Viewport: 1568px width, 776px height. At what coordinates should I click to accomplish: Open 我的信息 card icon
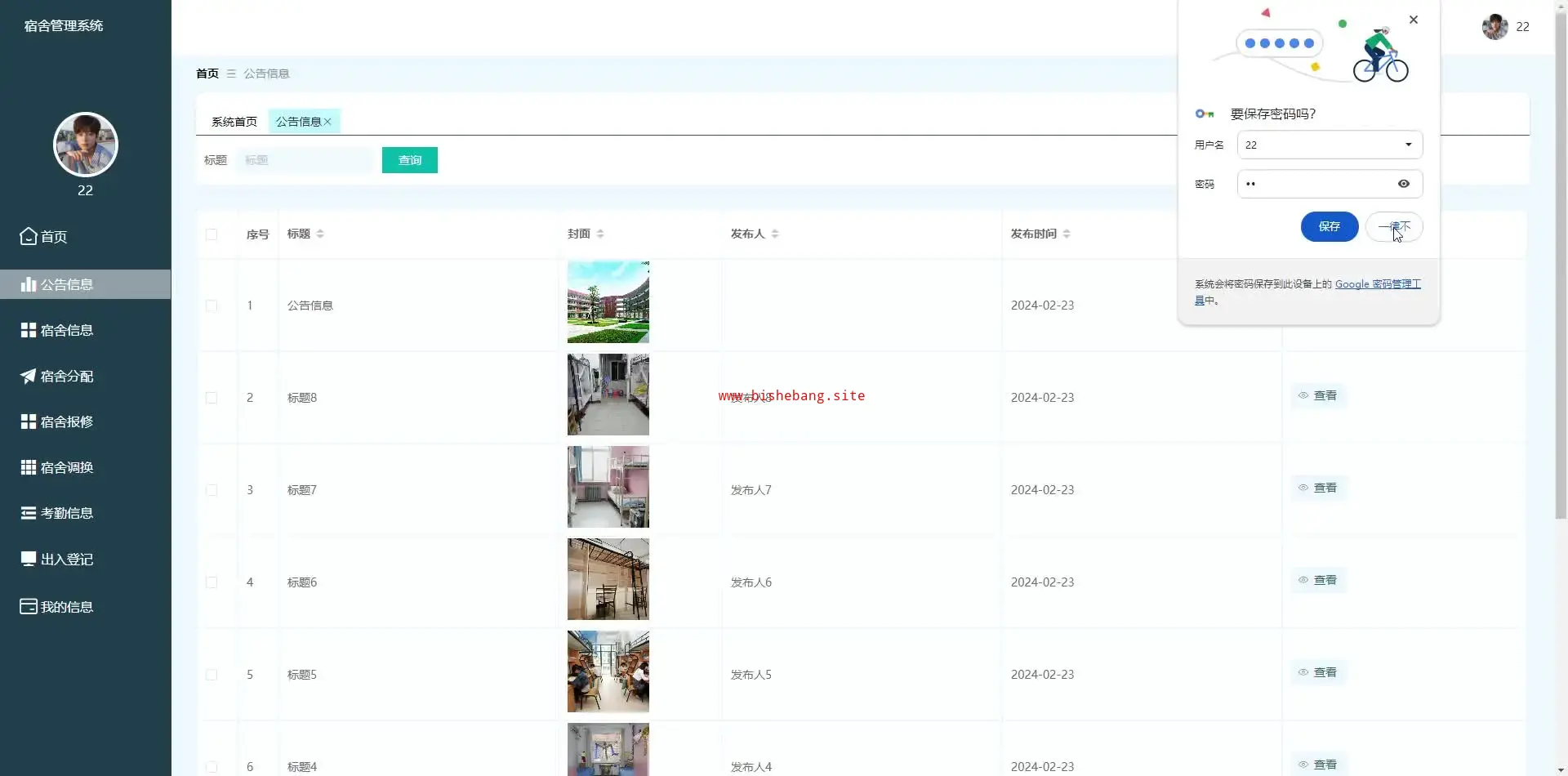click(29, 606)
